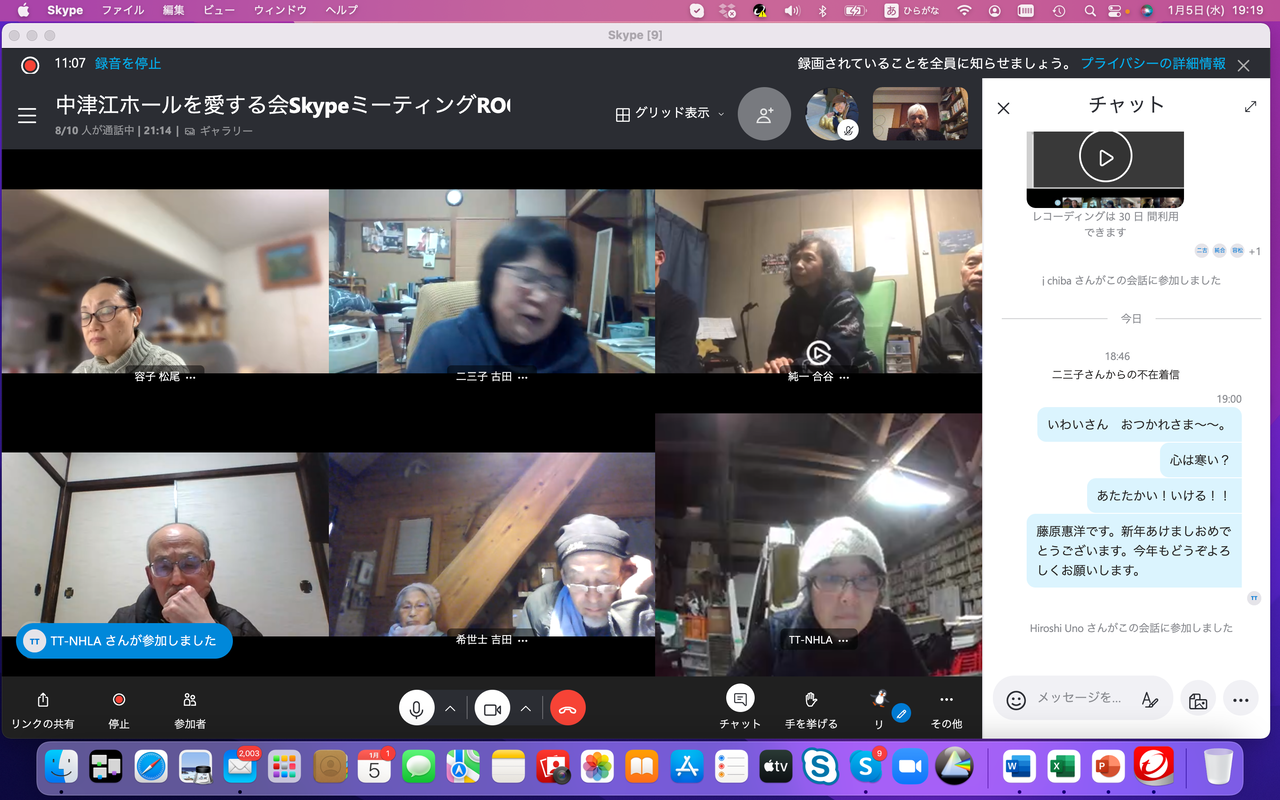
Task: Open the Apple menu
Action: pos(24,10)
